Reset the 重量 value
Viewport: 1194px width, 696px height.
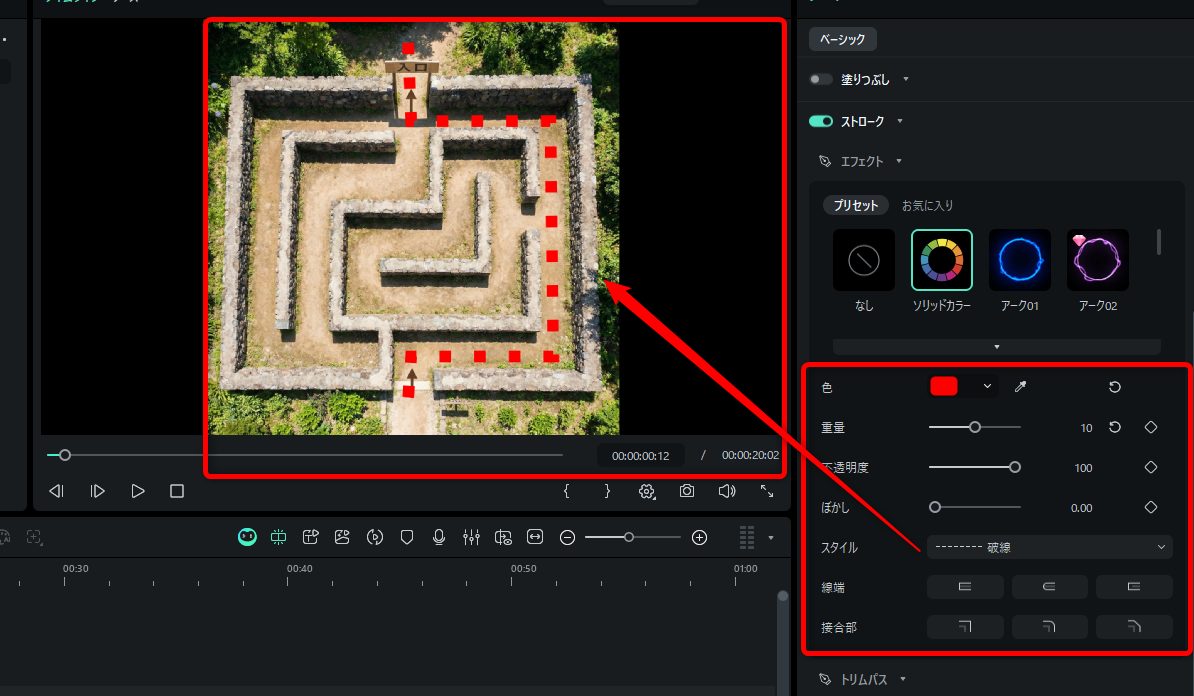(x=1115, y=427)
